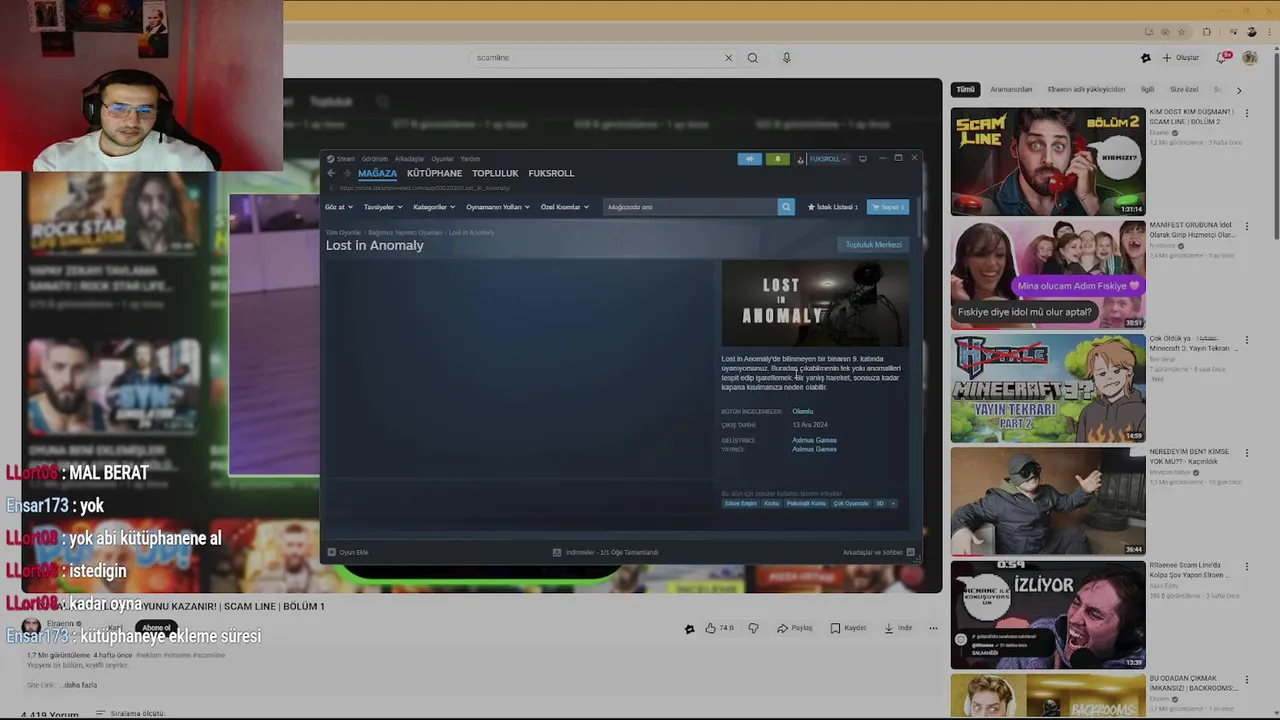This screenshot has width=1280, height=720.
Task: Click the Korku tag
Action: (771, 503)
